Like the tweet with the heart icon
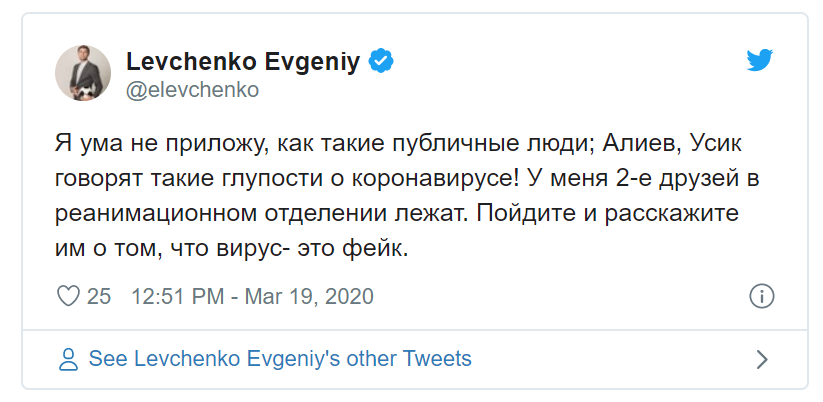Viewport: 823px width, 402px height. point(68,296)
